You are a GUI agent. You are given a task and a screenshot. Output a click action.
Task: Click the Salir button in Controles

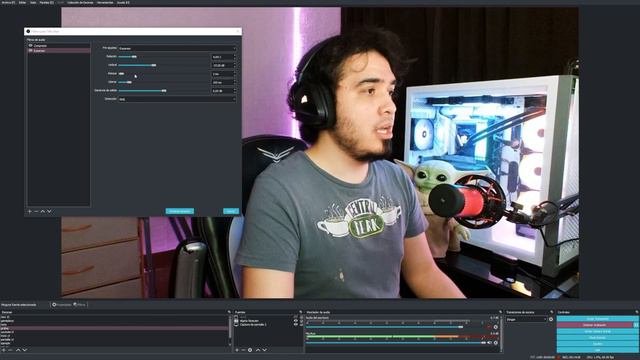point(598,350)
